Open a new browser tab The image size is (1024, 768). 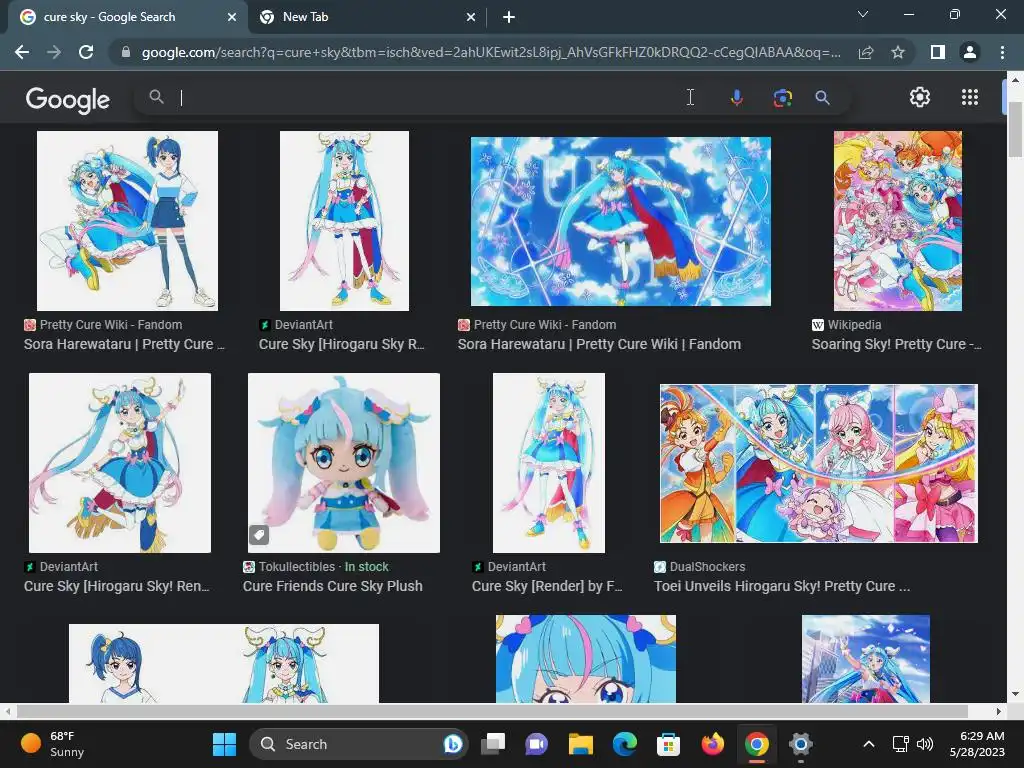coord(509,18)
